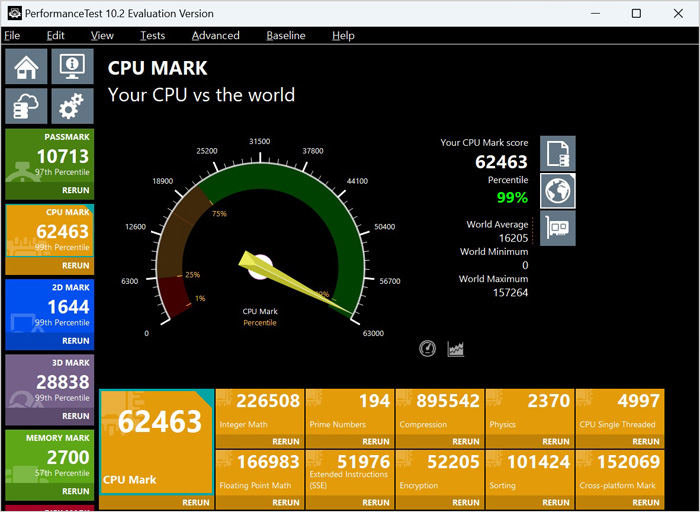Click the World Maximum 157264 value

pos(510,292)
